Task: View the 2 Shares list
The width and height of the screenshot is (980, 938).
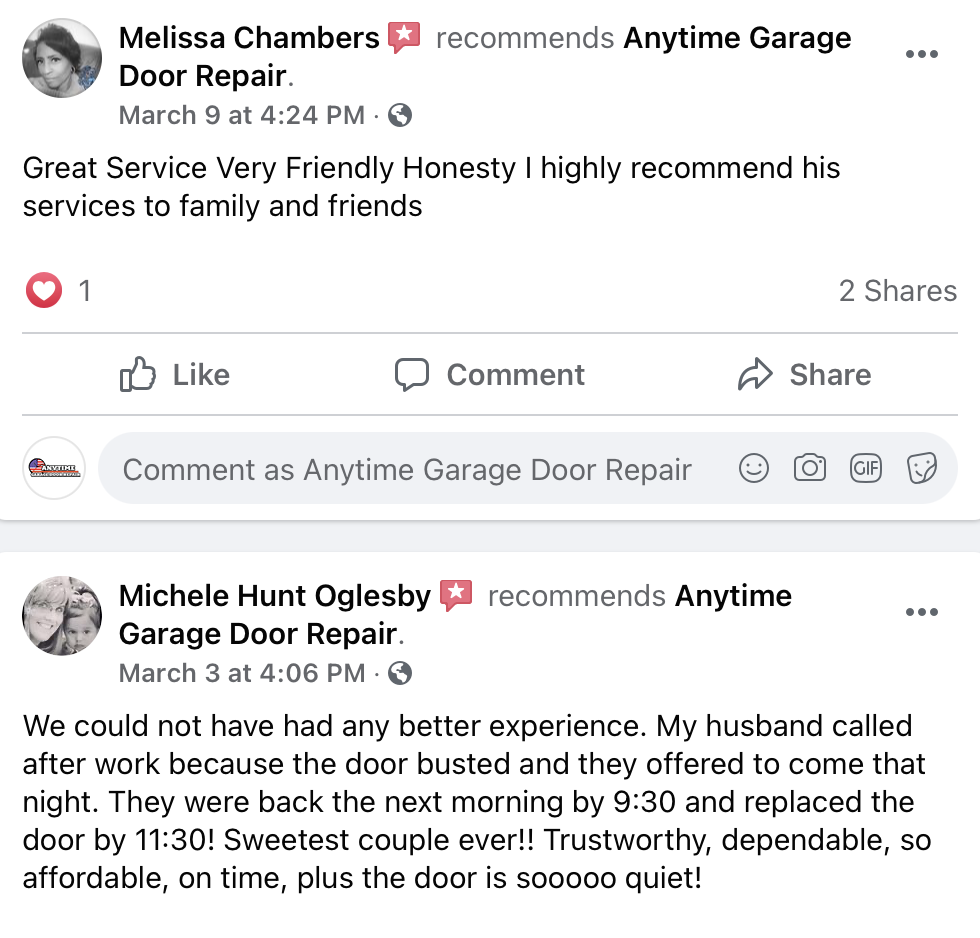Action: click(898, 291)
